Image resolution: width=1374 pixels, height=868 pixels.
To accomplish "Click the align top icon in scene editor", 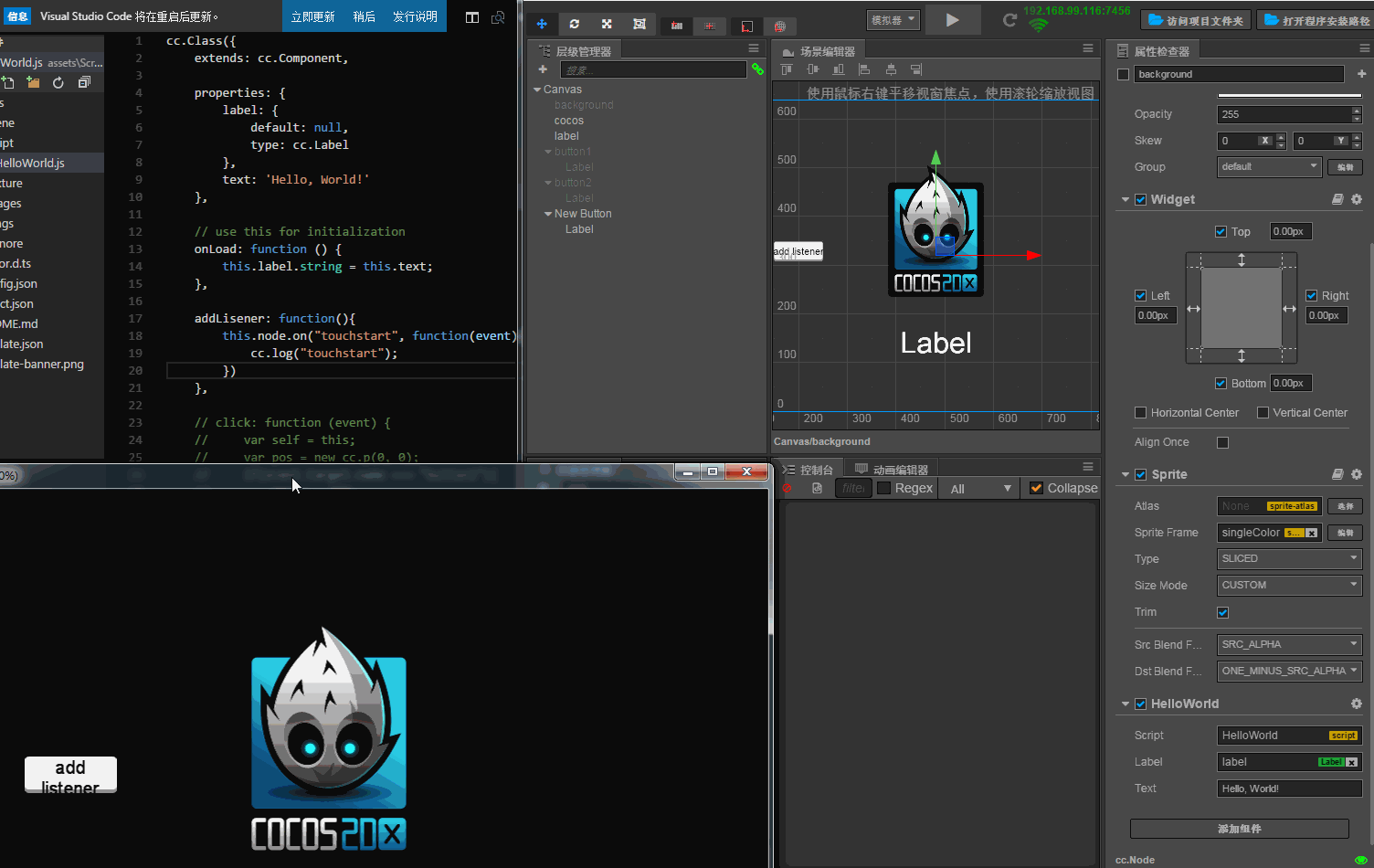I will (x=787, y=69).
